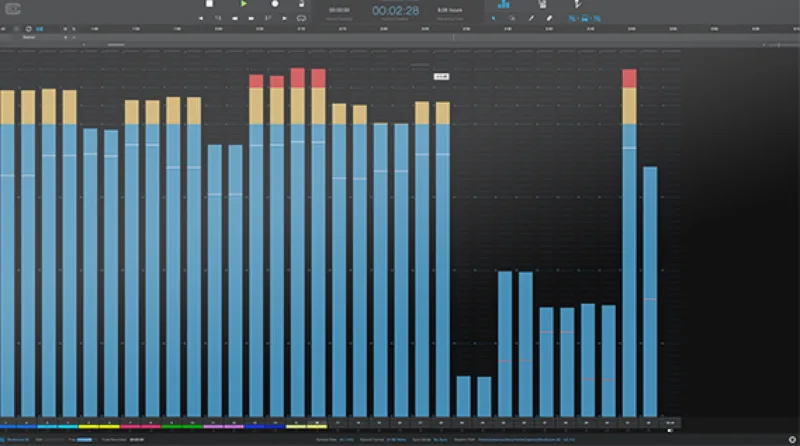Select the magnifier zoom tool
This screenshot has height=446, width=800.
tap(512, 18)
